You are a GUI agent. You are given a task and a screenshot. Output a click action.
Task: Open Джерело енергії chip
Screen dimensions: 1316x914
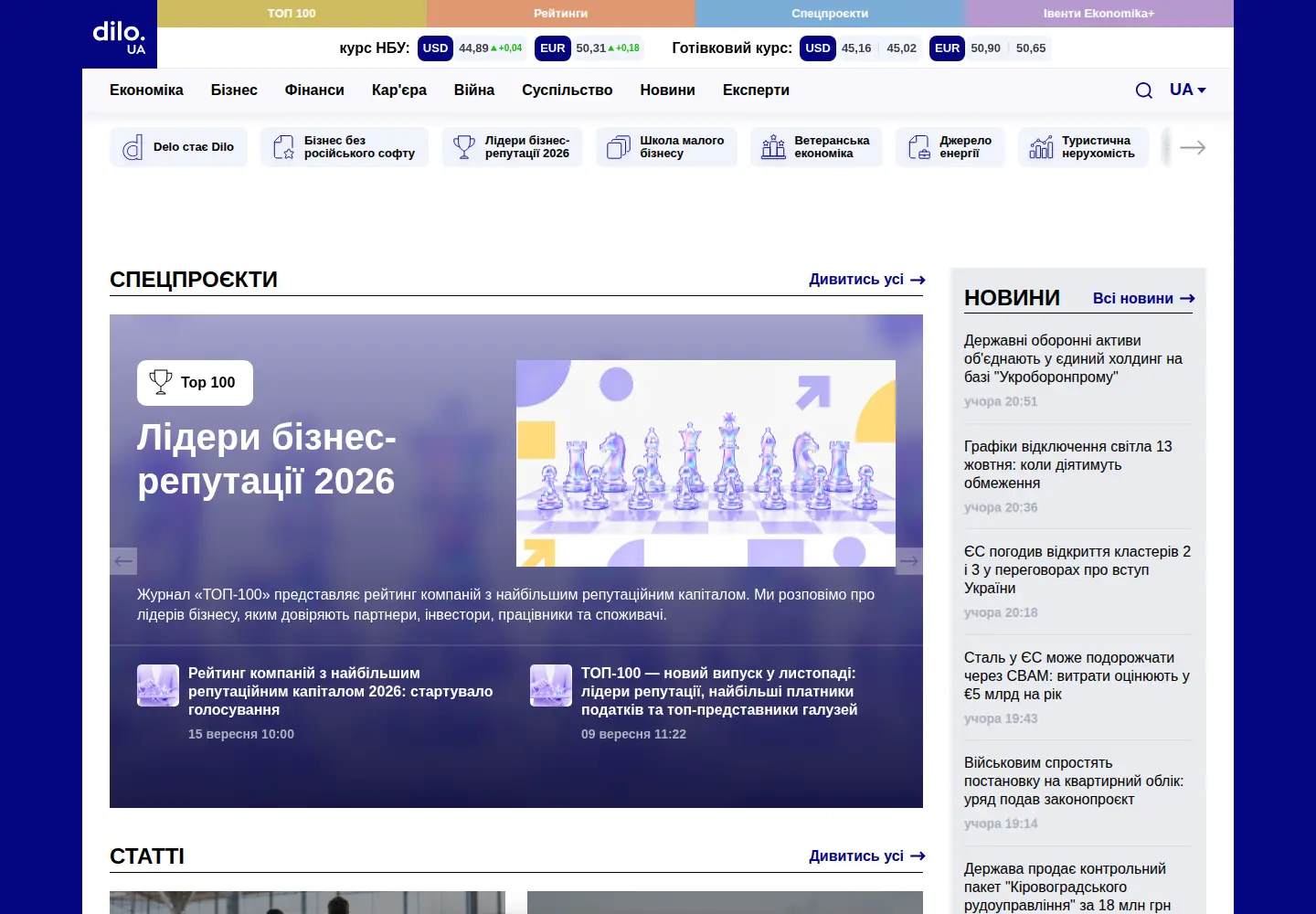(x=950, y=147)
